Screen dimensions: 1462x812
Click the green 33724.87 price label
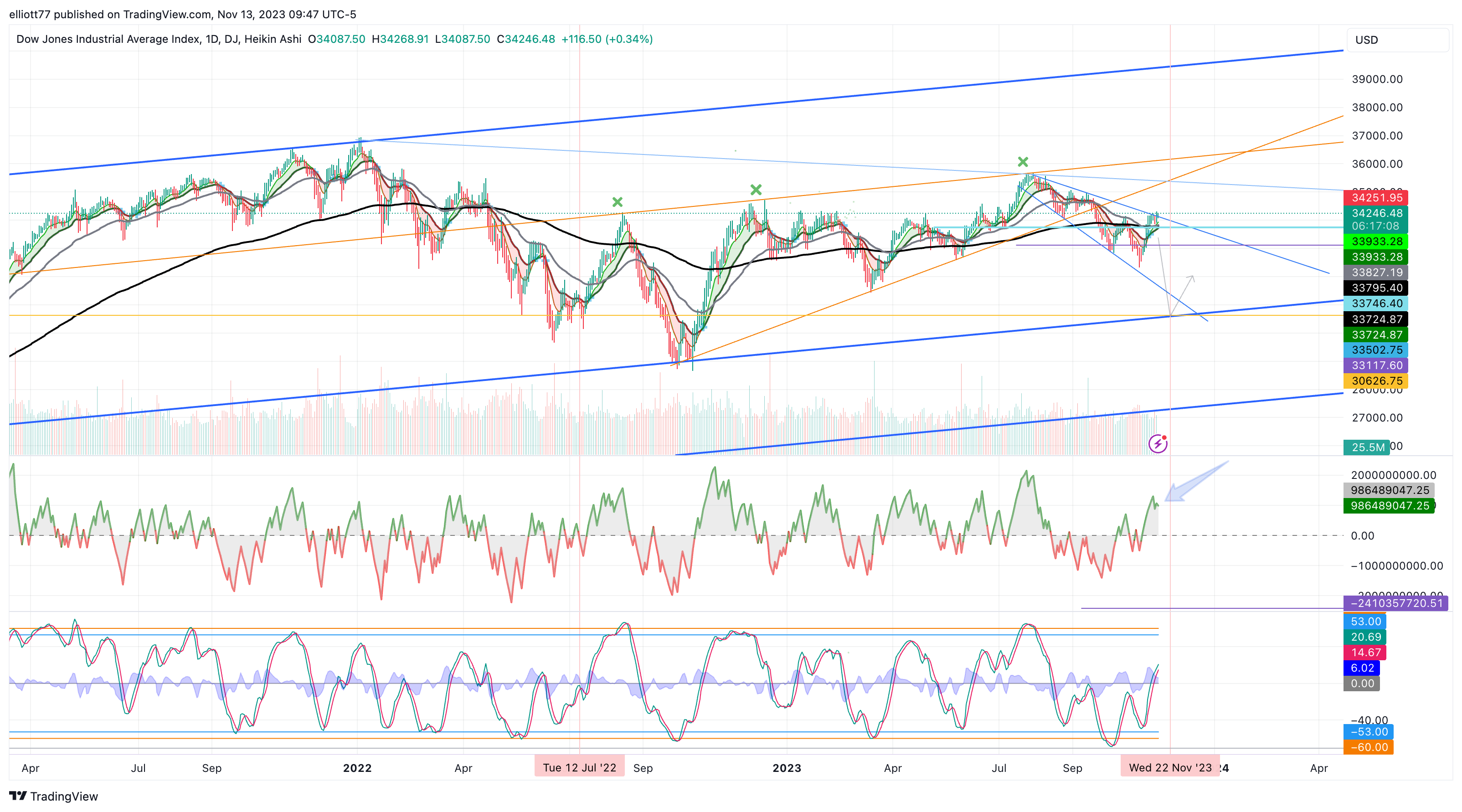tap(1376, 335)
